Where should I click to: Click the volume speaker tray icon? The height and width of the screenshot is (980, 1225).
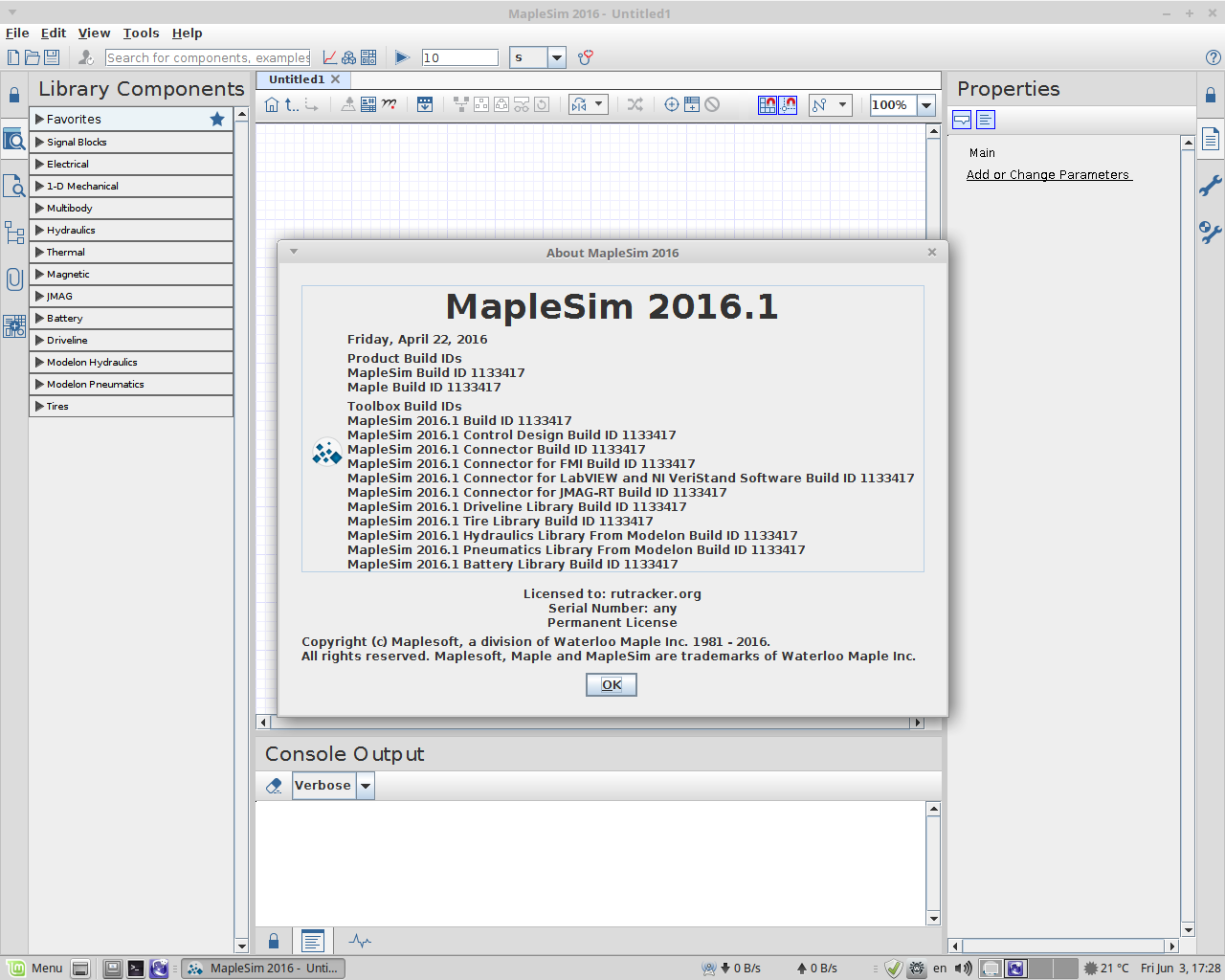(964, 969)
